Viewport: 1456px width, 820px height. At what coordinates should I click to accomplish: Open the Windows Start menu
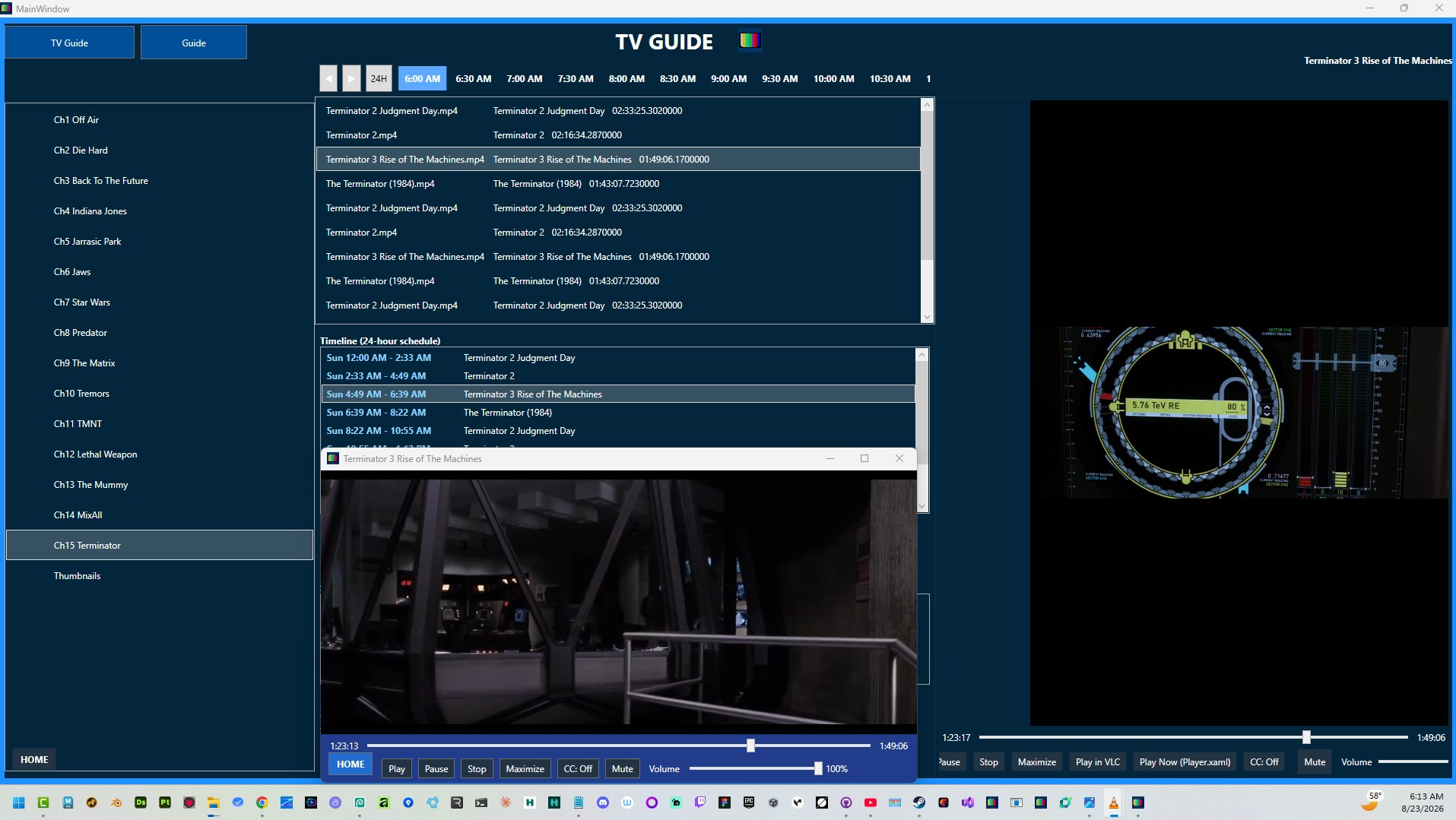click(x=19, y=803)
